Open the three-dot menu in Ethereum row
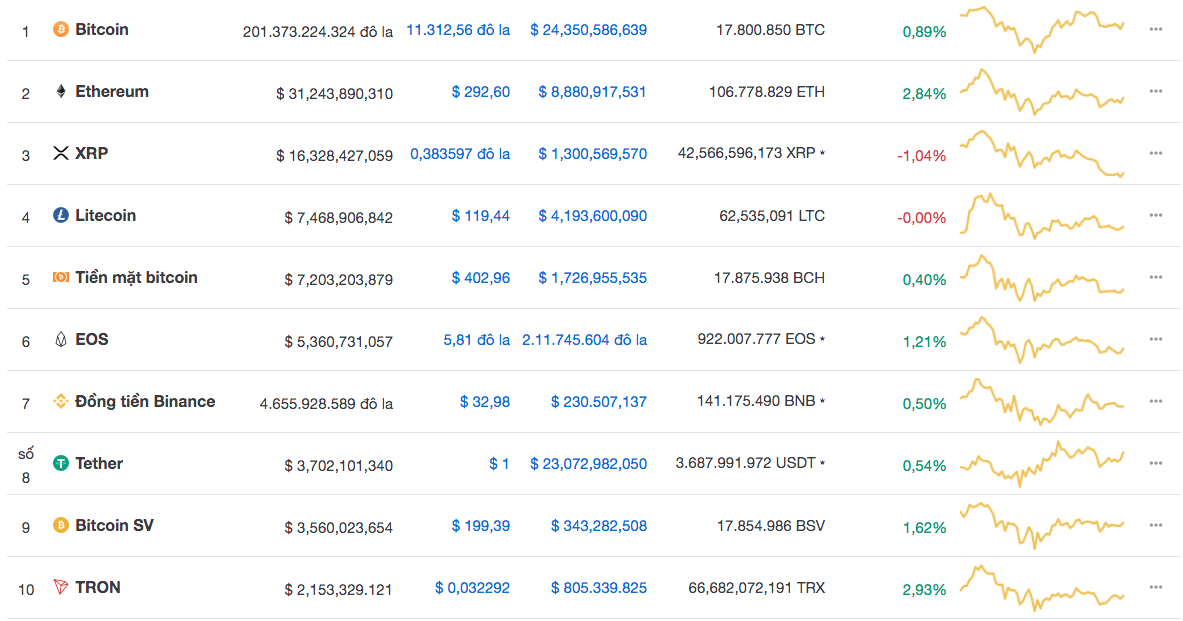 1156,92
